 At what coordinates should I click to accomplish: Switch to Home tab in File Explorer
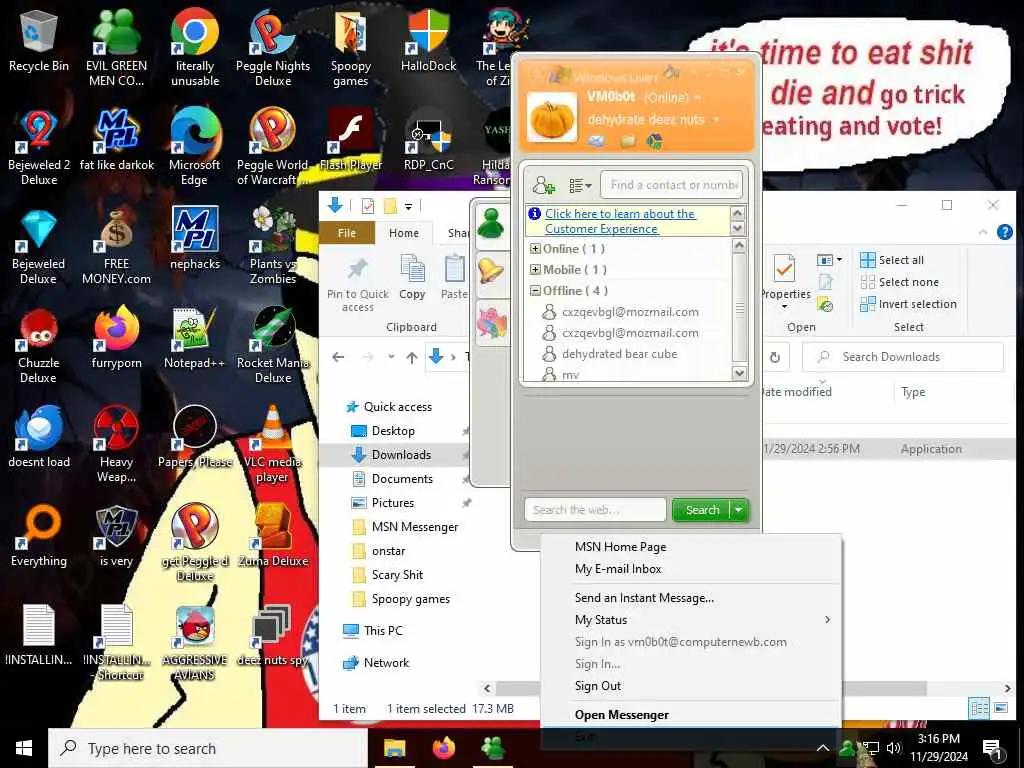tap(404, 233)
